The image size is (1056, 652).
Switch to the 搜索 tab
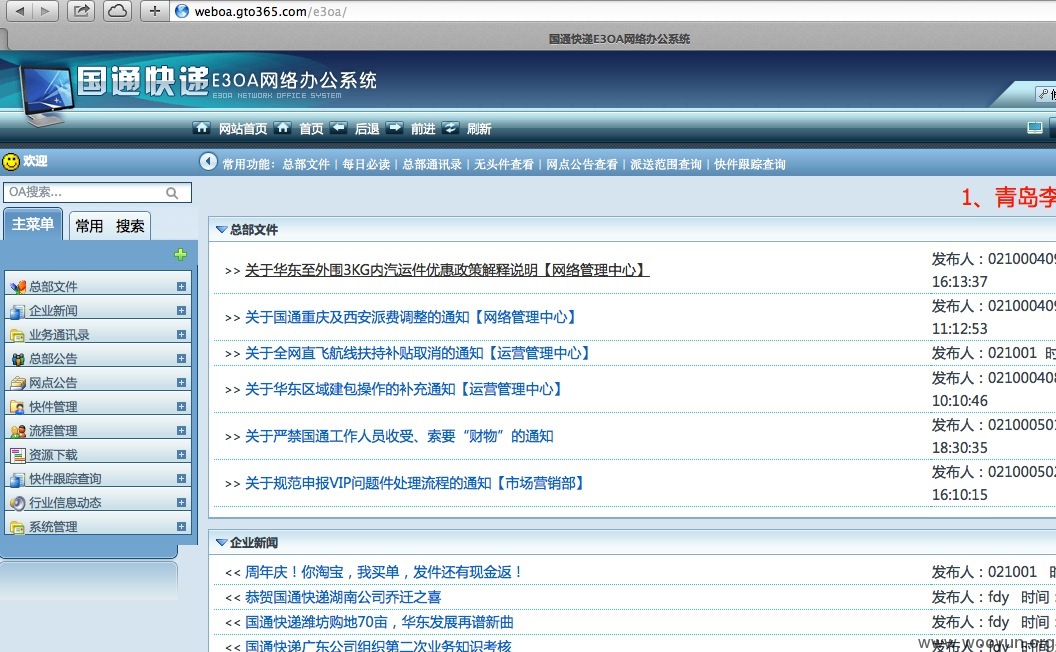point(130,226)
